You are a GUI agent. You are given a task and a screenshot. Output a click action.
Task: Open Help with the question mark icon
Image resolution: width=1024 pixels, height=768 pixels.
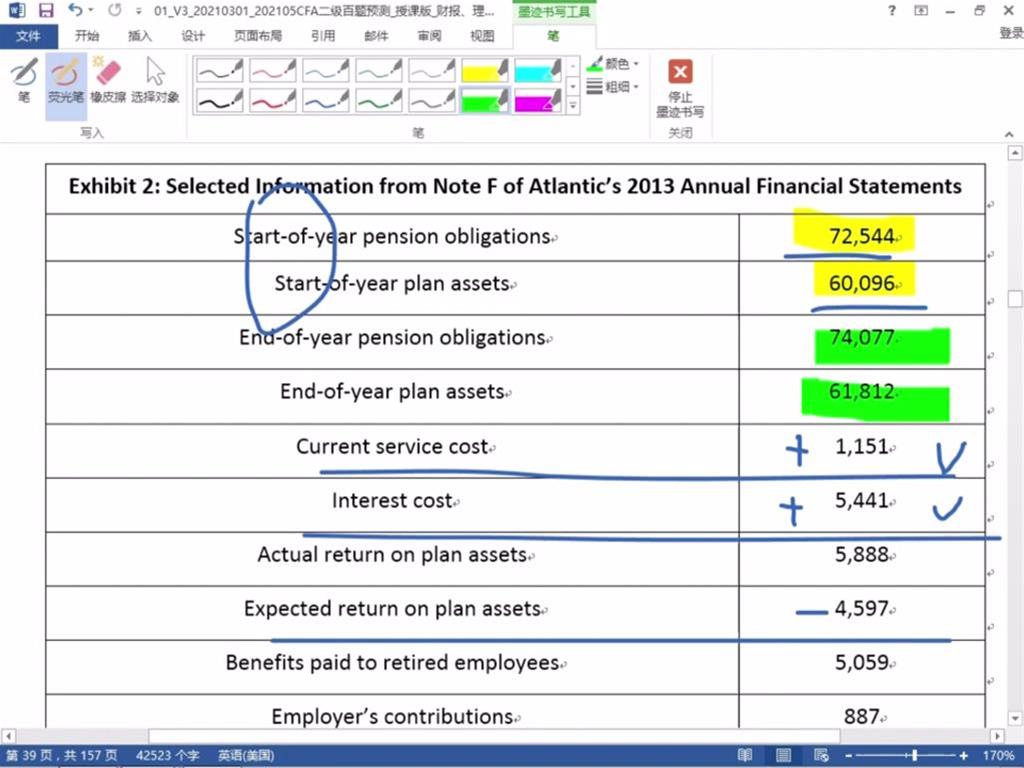(x=892, y=11)
